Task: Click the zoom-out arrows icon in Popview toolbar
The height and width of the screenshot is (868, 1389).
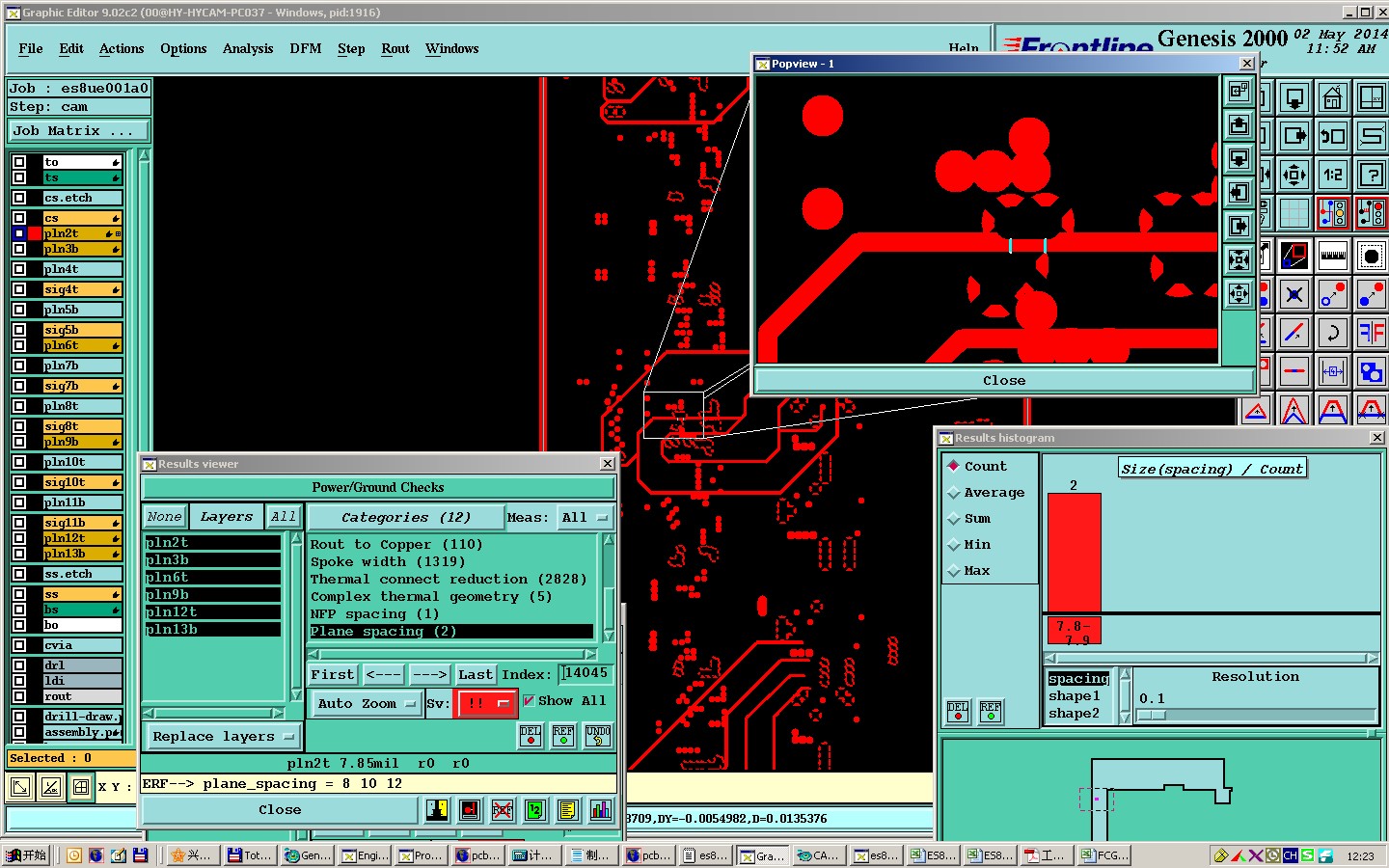Action: pyautogui.click(x=1239, y=293)
